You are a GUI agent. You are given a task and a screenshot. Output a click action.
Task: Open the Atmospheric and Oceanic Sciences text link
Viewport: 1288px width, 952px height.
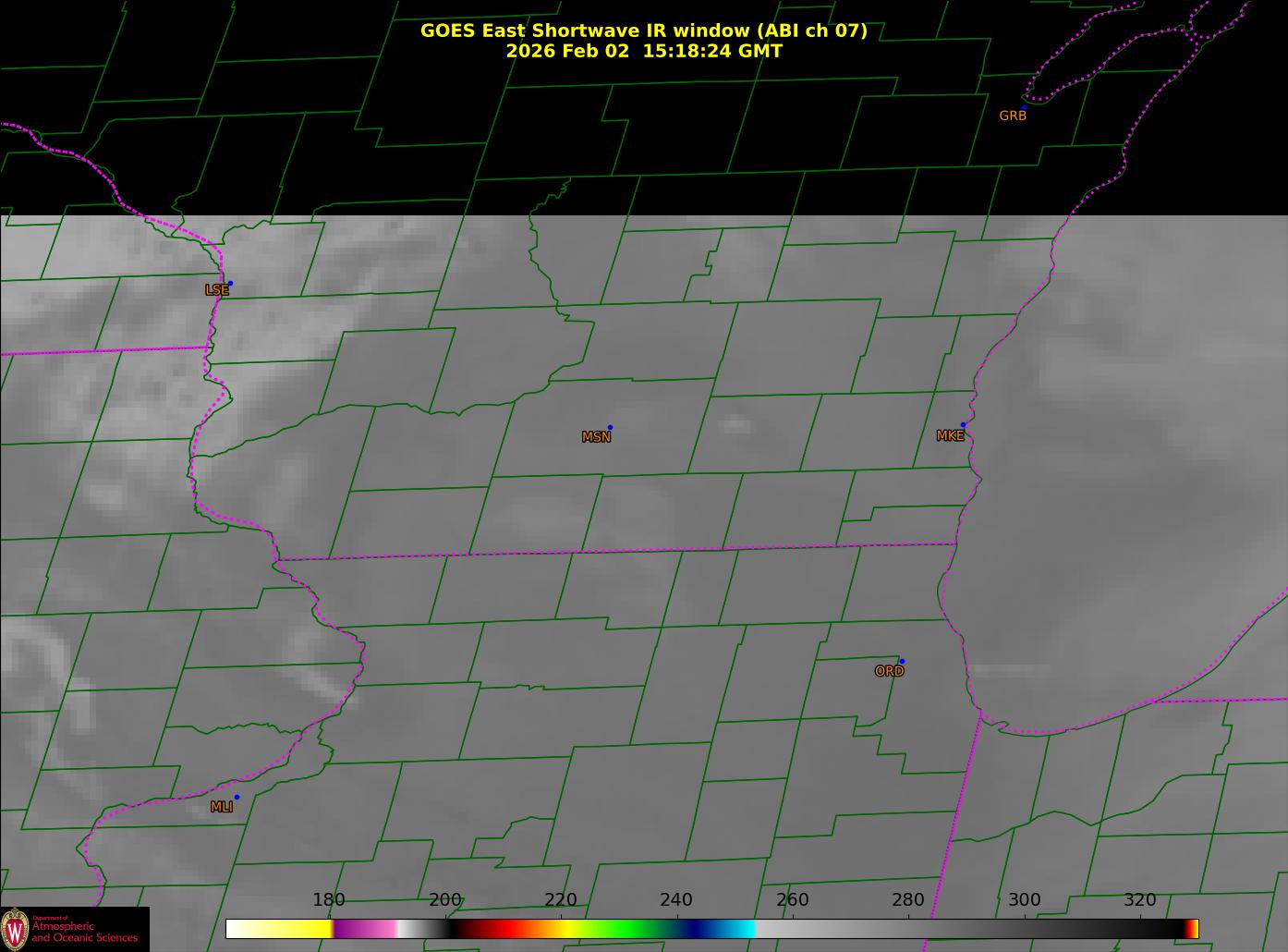(85, 932)
